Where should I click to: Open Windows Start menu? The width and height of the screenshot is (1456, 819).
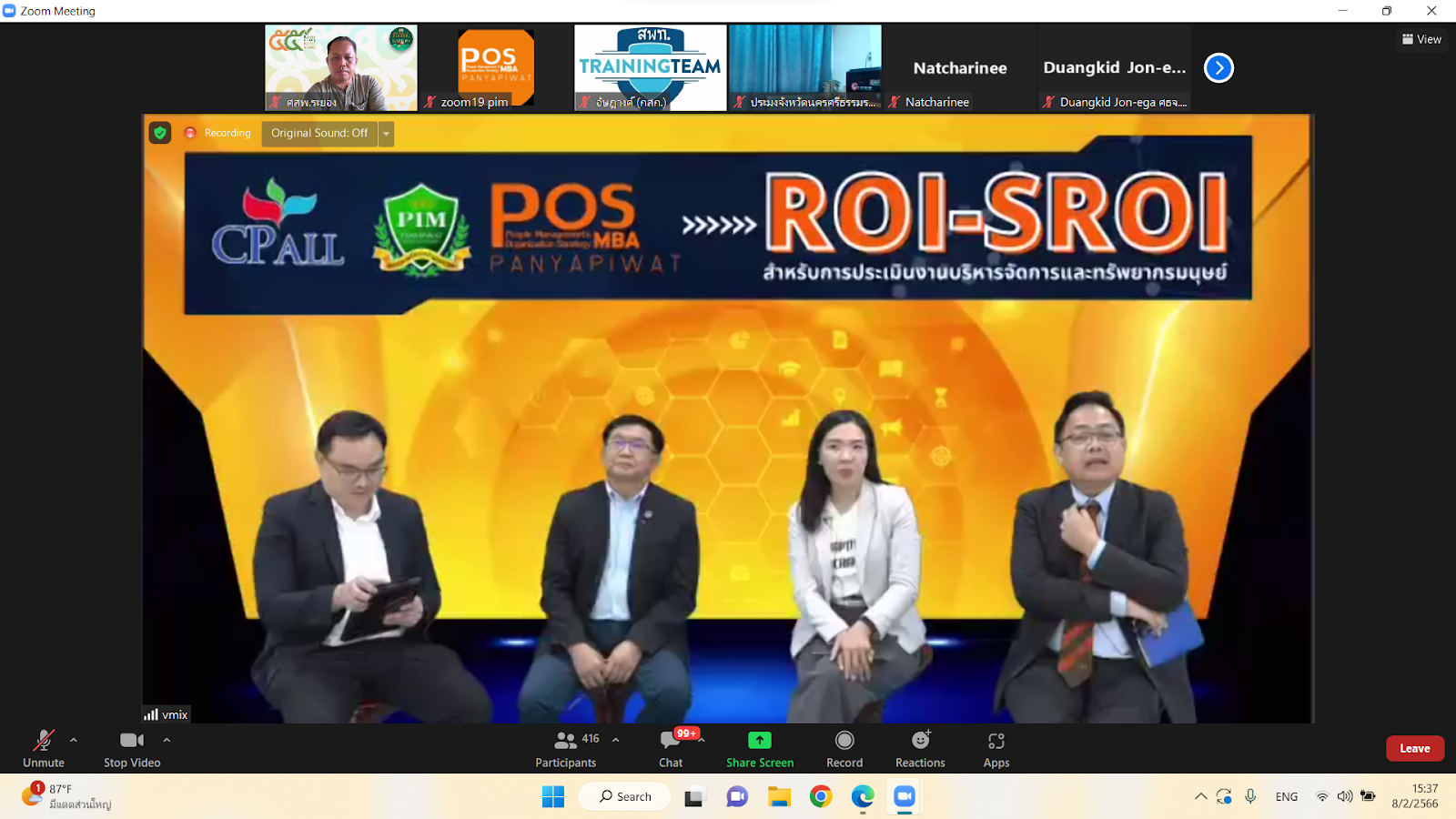coord(553,797)
